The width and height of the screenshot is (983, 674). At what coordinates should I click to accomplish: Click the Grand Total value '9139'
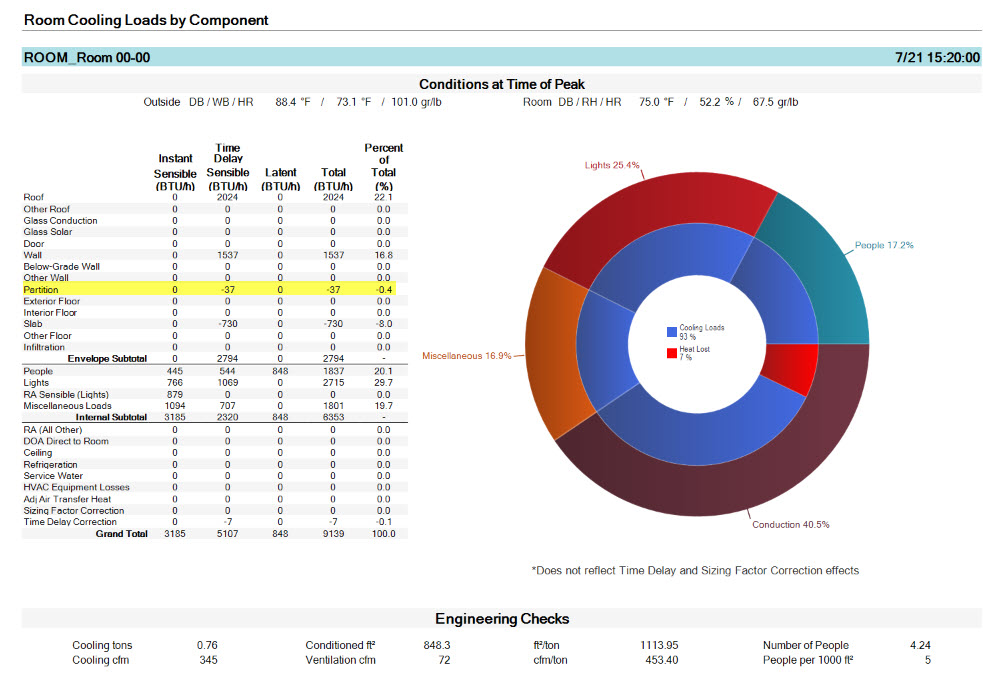[x=334, y=534]
